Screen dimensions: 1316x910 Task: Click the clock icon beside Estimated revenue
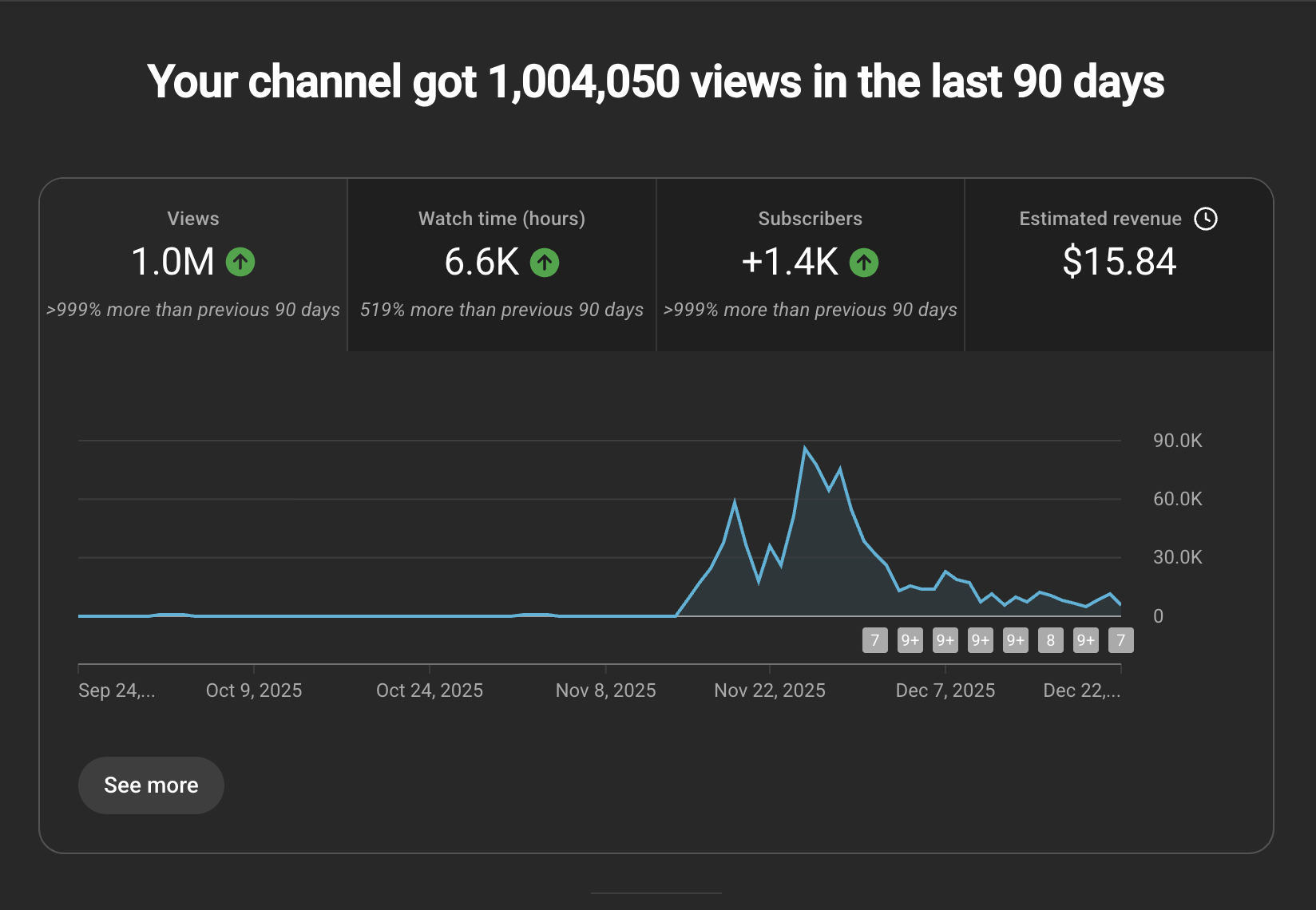coord(1205,219)
